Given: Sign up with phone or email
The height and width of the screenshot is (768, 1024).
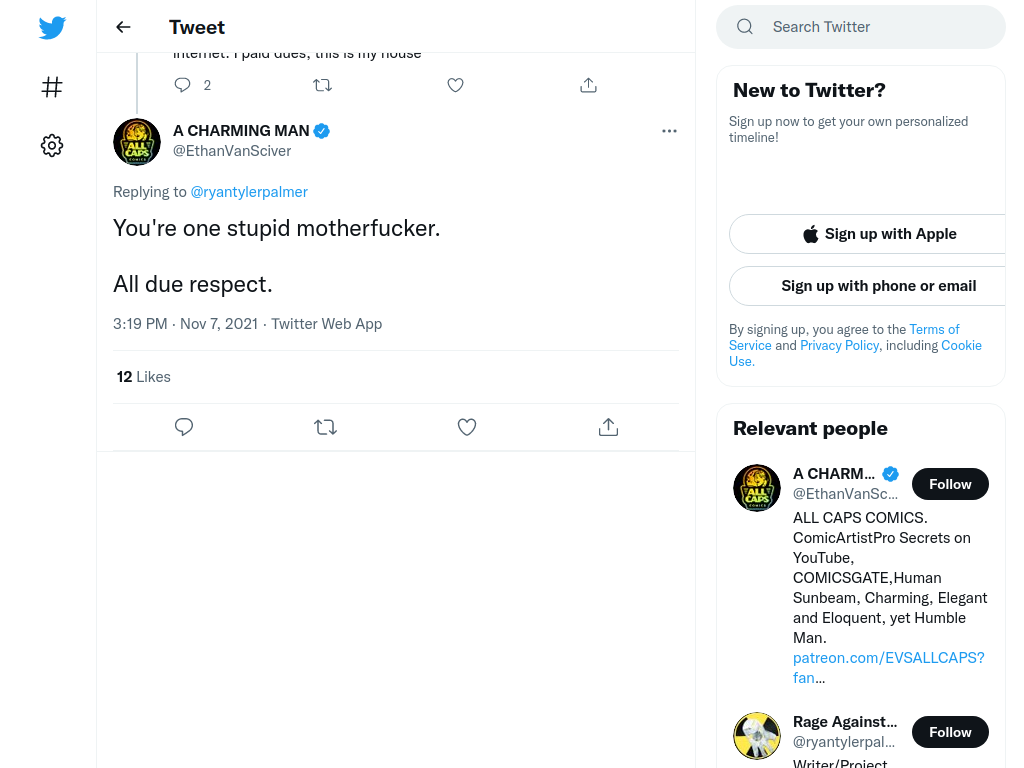Looking at the screenshot, I should [x=879, y=286].
